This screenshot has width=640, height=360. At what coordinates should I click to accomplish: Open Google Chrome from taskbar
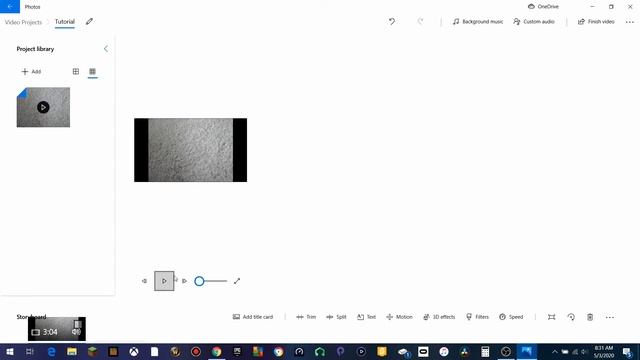tap(216, 352)
